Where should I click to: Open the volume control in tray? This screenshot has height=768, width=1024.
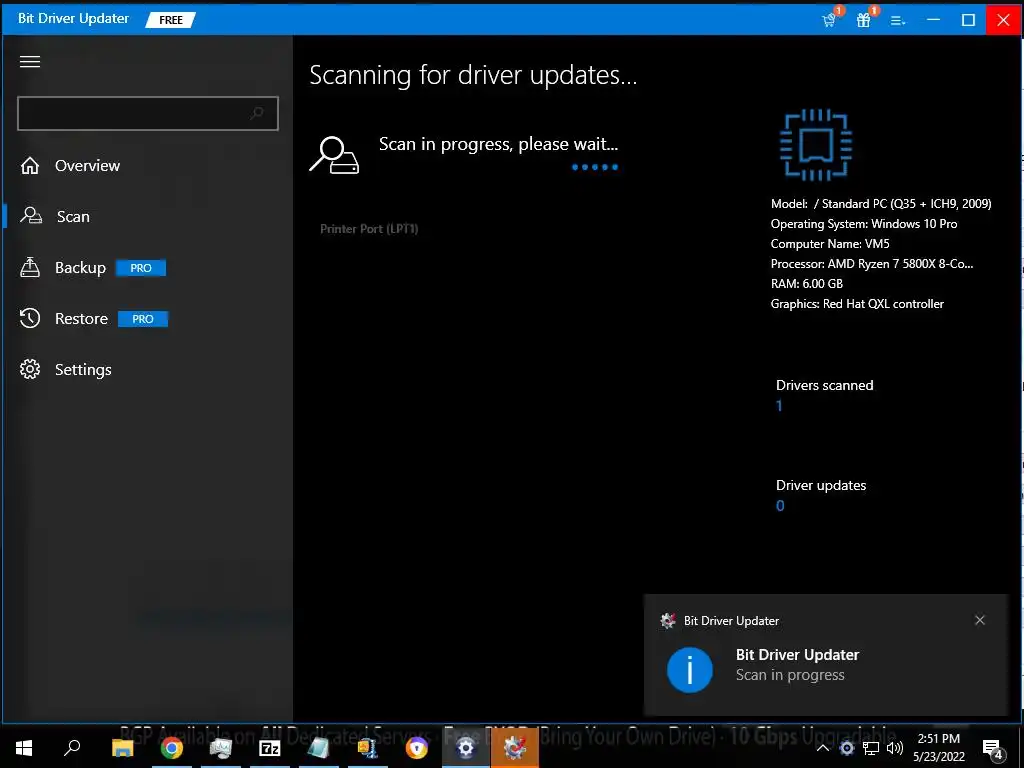tap(895, 748)
